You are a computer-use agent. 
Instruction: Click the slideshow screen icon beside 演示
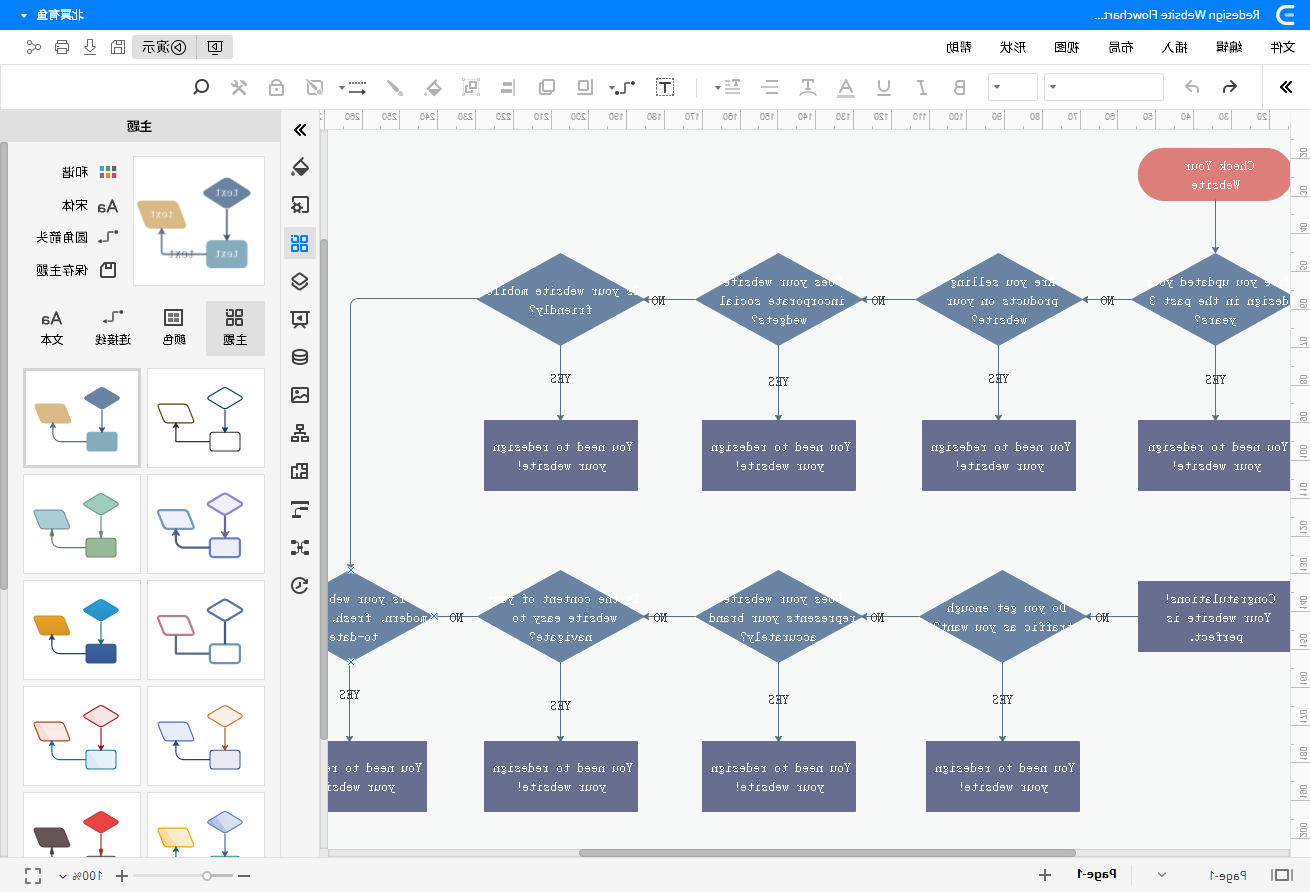[x=215, y=47]
